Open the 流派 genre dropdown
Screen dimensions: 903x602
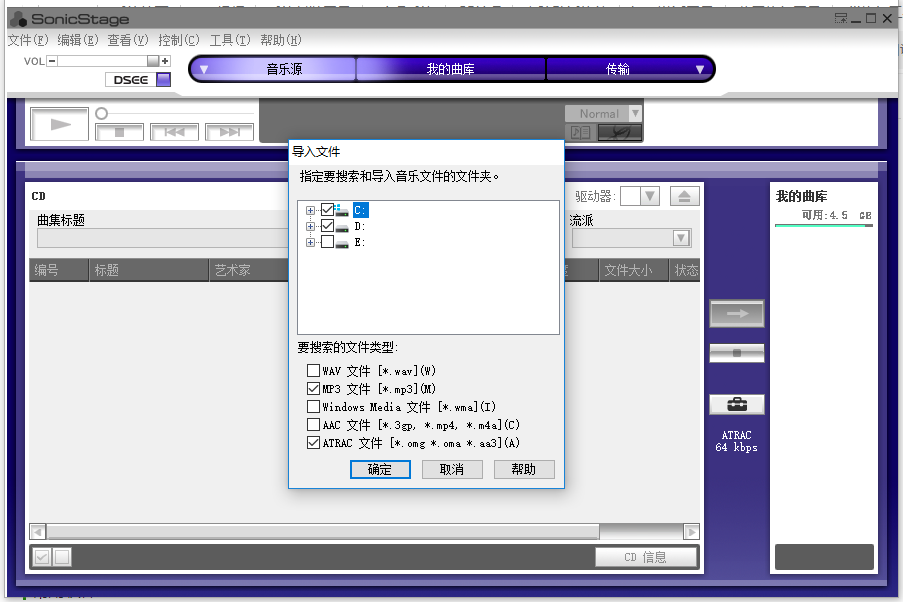pos(681,238)
